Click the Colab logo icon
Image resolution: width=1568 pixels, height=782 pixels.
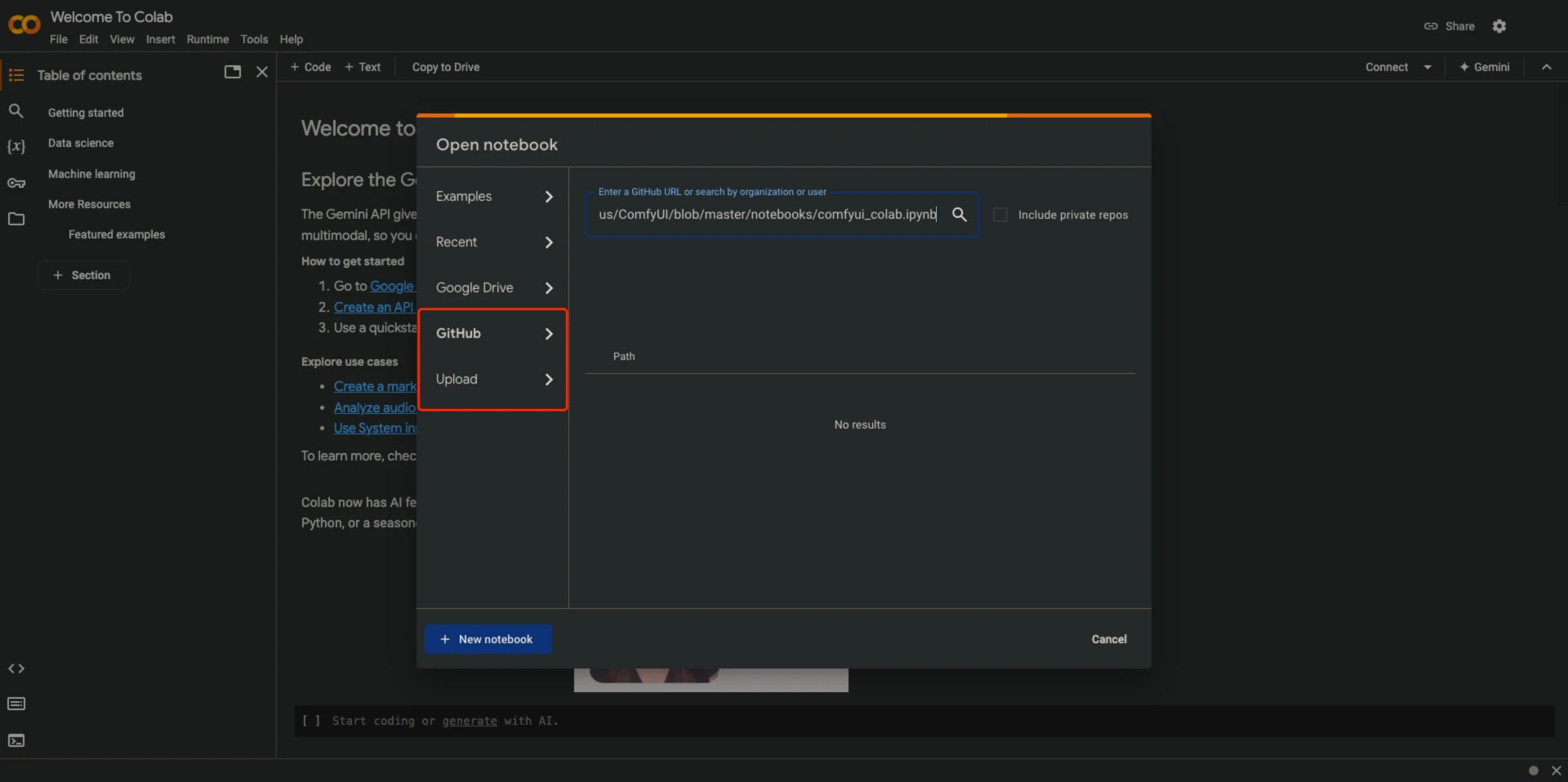click(24, 25)
